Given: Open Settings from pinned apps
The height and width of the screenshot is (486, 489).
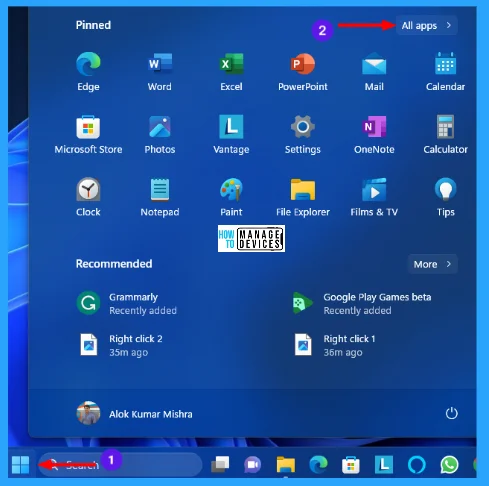Looking at the screenshot, I should click(x=303, y=134).
